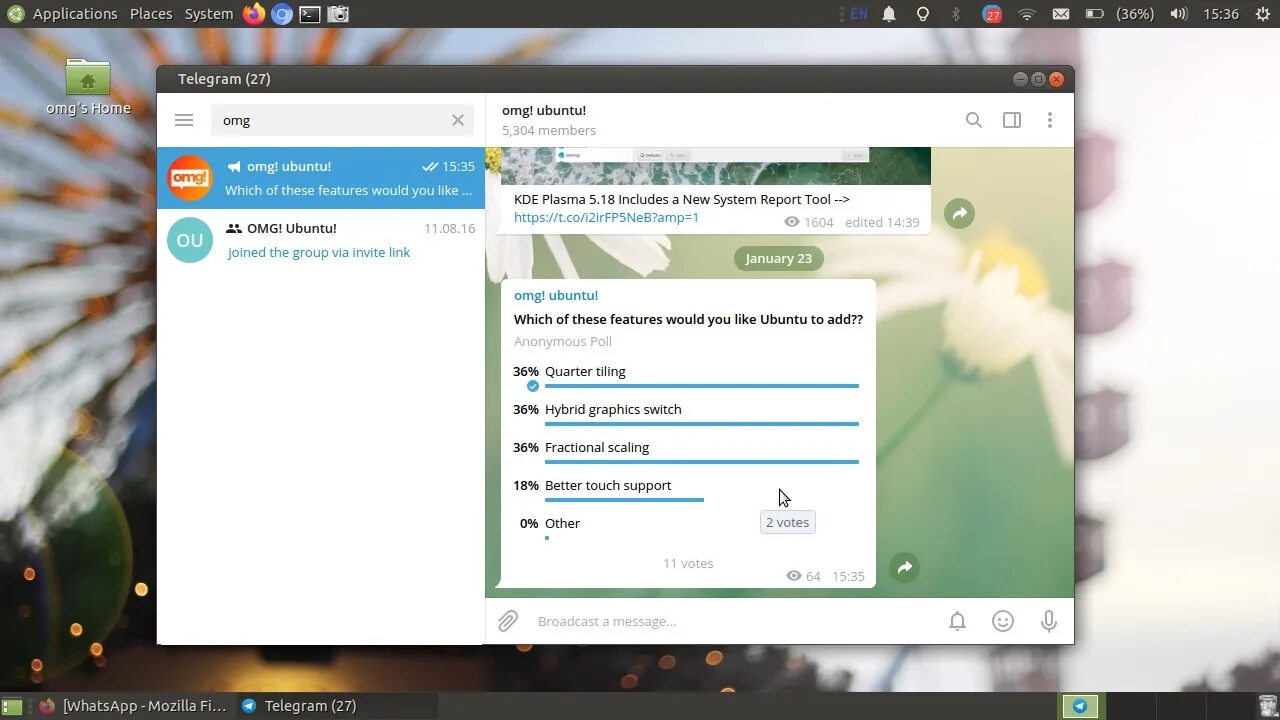The width and height of the screenshot is (1280, 720).
Task: Open the session power gear menu
Action: pyautogui.click(x=1262, y=14)
